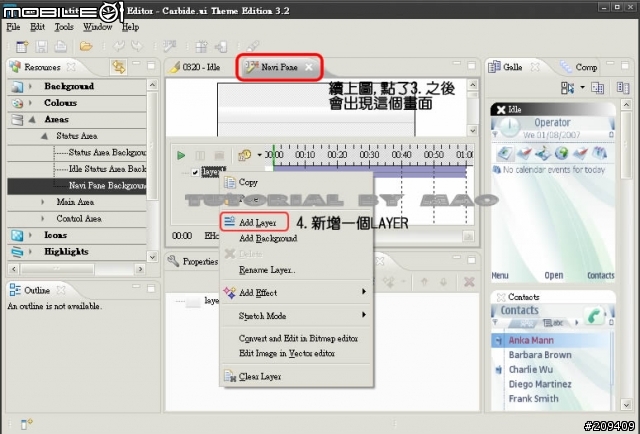This screenshot has width=640, height=434.
Task: Select Status Area Background tree item
Action: point(107,153)
